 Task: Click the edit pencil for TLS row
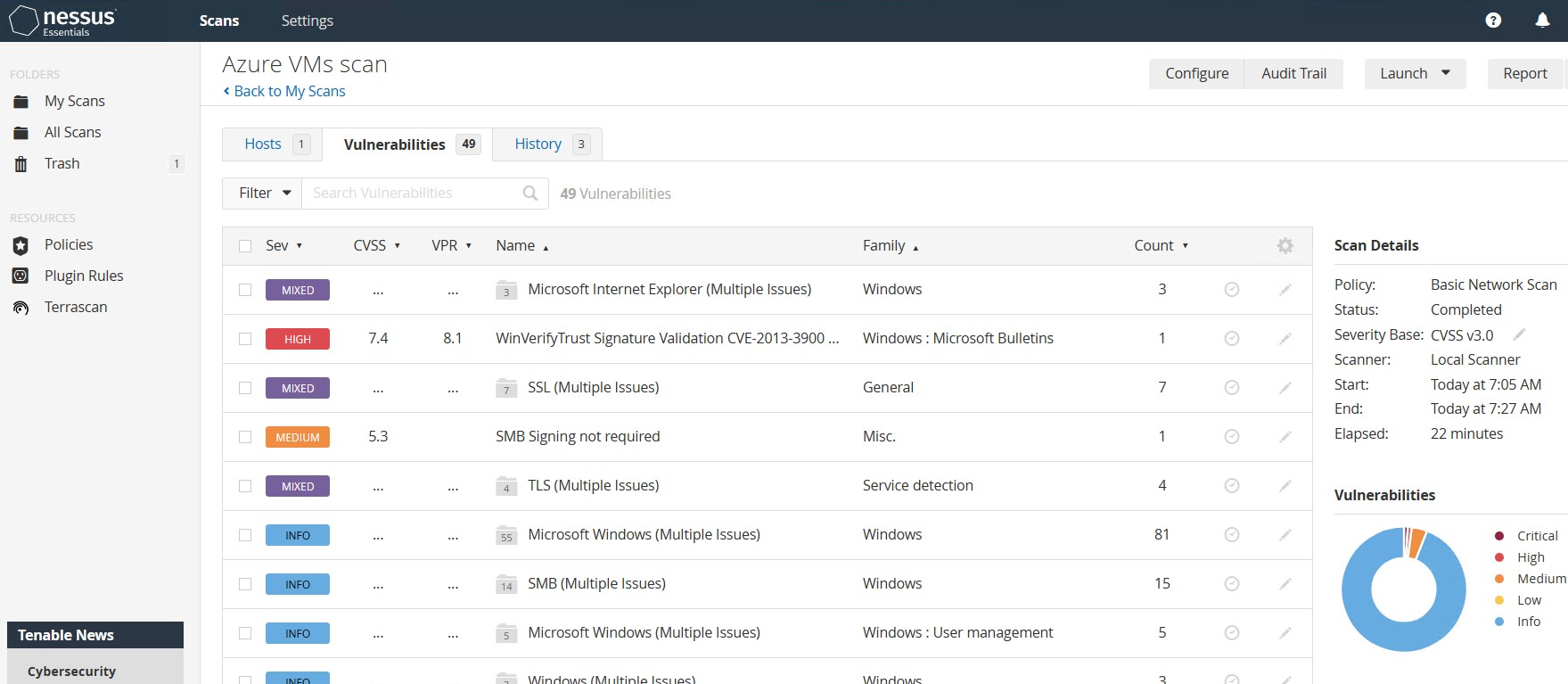pyautogui.click(x=1285, y=486)
